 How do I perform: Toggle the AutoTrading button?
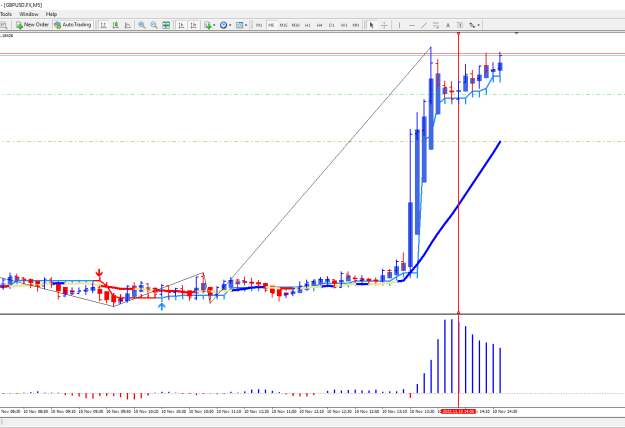coord(73,25)
